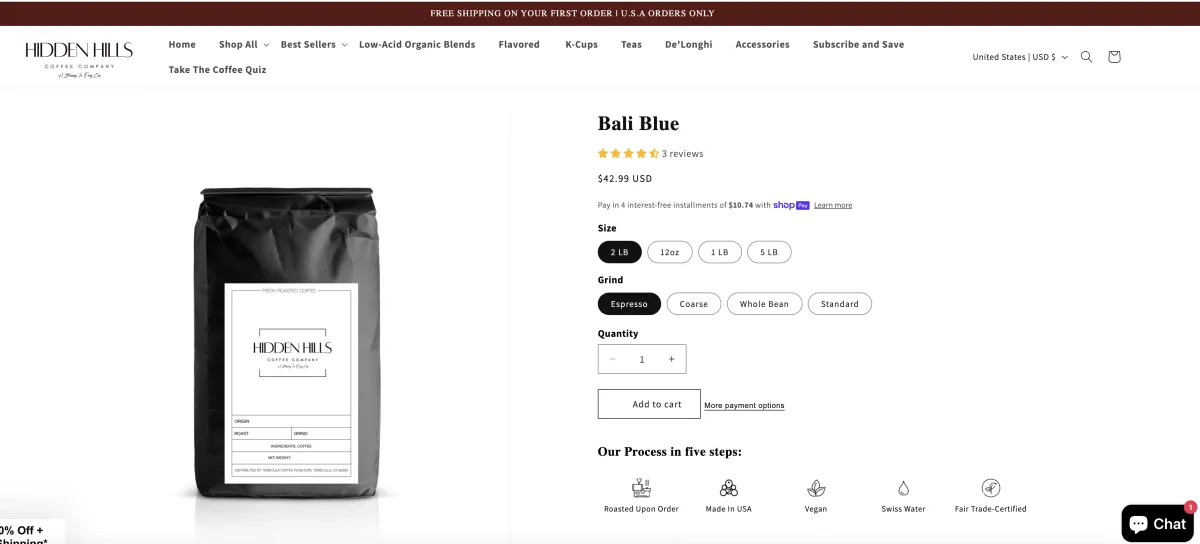The height and width of the screenshot is (544, 1200).
Task: Click the Vegan leaf icon
Action: click(x=816, y=488)
